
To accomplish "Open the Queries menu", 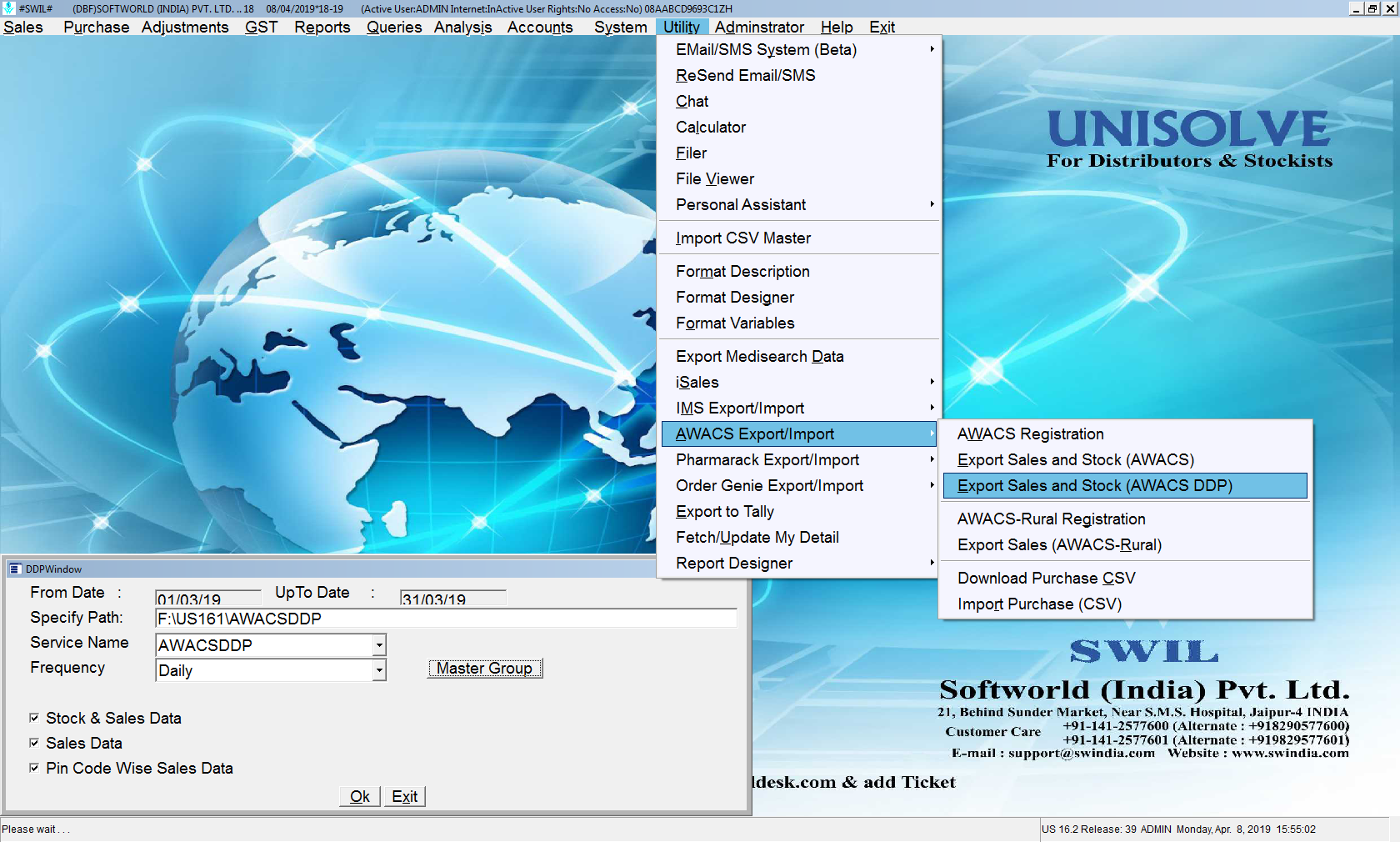I will click(x=394, y=27).
